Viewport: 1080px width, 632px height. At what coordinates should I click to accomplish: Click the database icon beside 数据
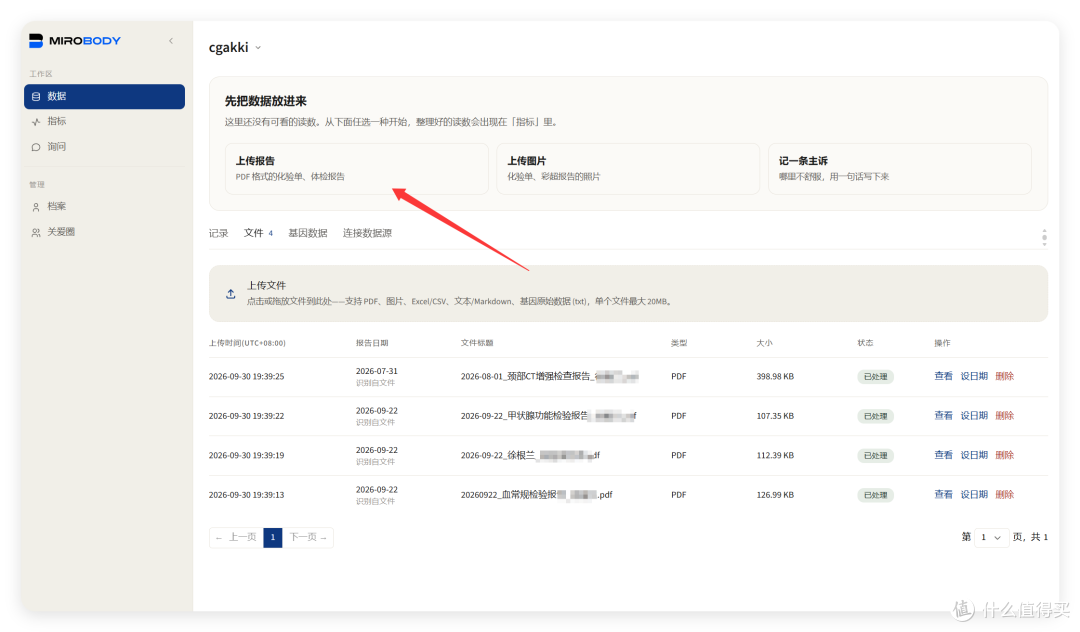click(36, 96)
